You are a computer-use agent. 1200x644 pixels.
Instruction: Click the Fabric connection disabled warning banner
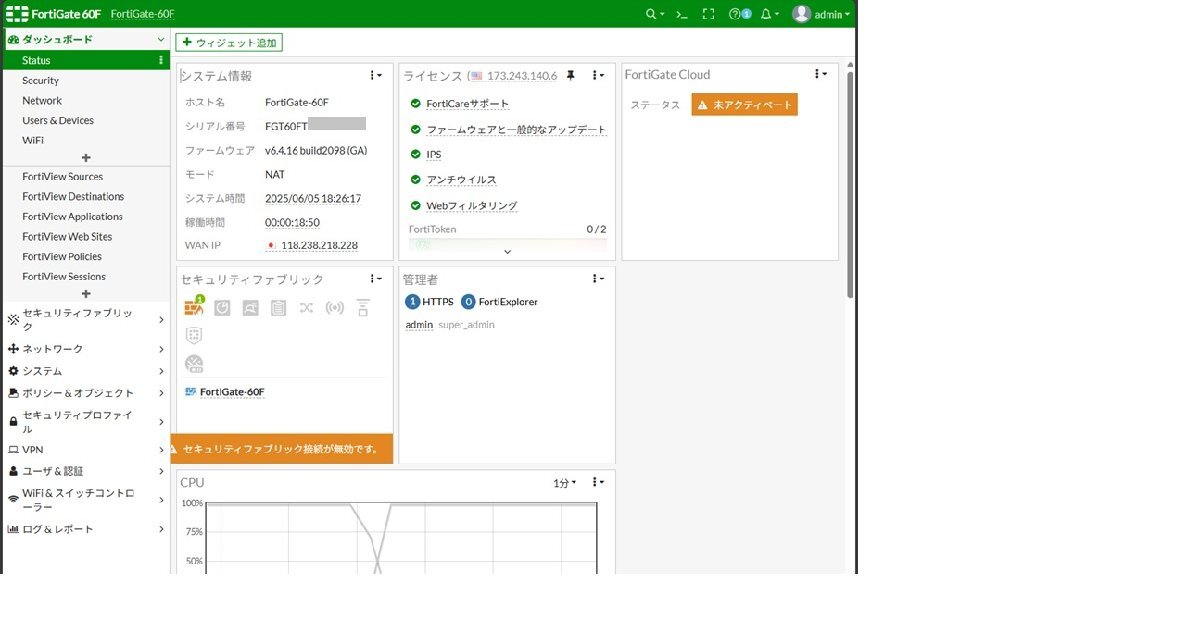coord(283,449)
